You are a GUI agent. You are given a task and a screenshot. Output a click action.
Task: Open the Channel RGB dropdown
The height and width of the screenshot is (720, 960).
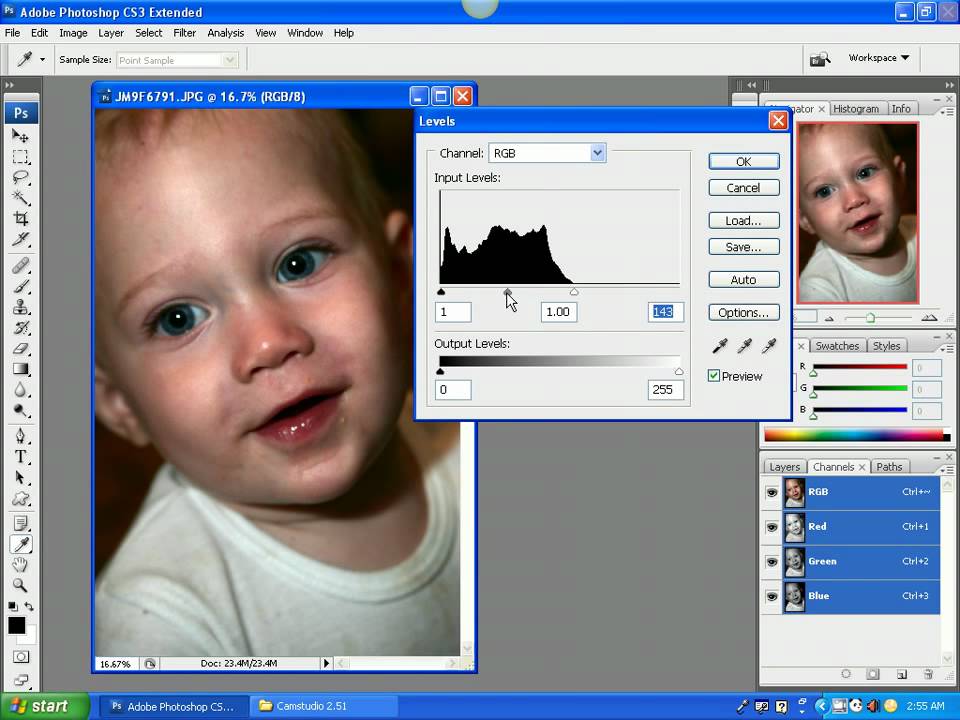(x=597, y=153)
